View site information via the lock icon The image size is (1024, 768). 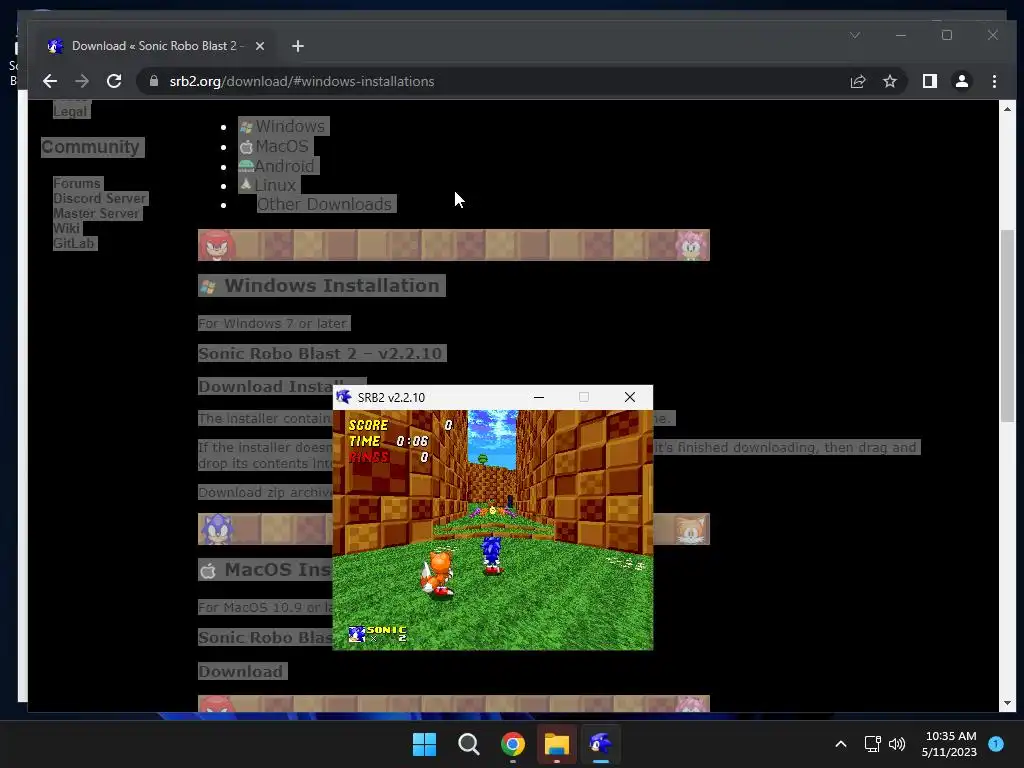[x=154, y=81]
